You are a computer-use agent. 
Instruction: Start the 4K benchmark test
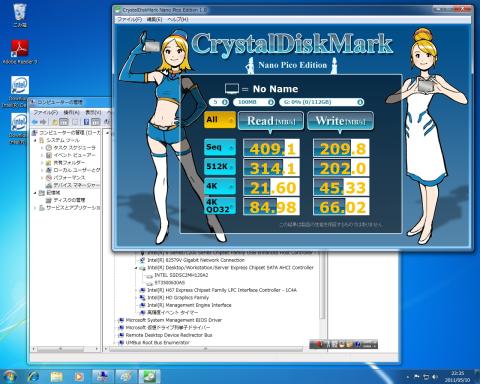pyautogui.click(x=220, y=186)
